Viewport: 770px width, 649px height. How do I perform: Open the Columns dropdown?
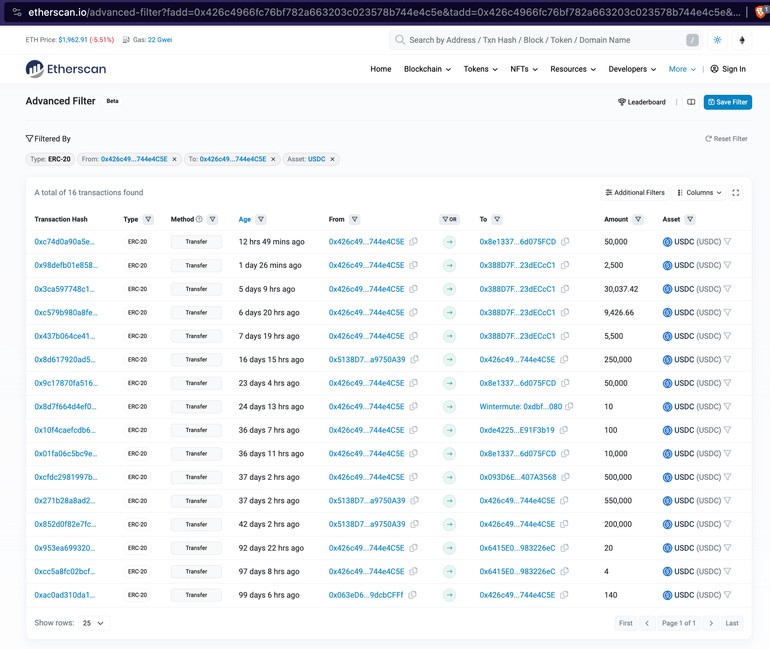(x=699, y=192)
